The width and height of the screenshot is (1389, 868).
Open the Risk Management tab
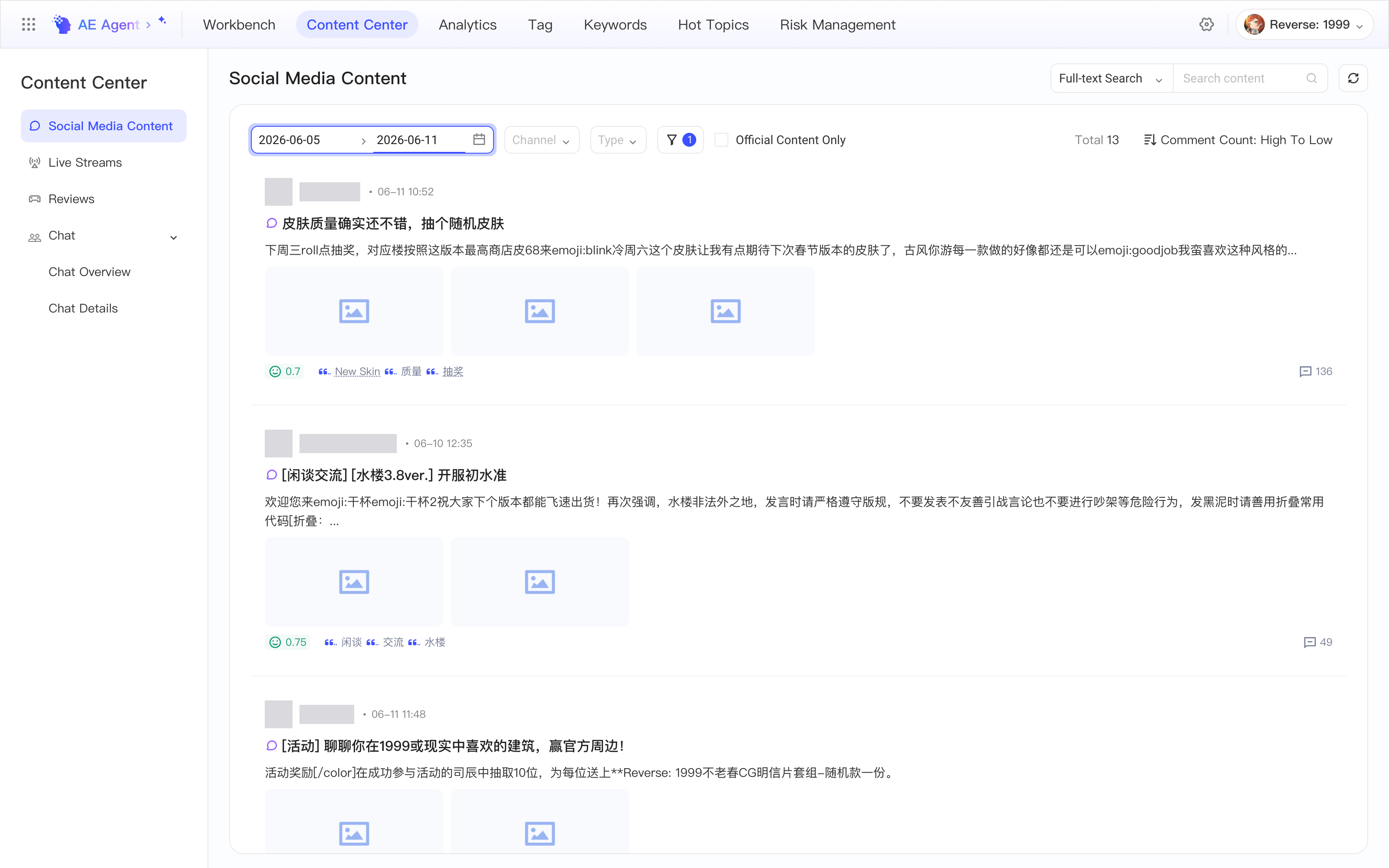(x=837, y=24)
